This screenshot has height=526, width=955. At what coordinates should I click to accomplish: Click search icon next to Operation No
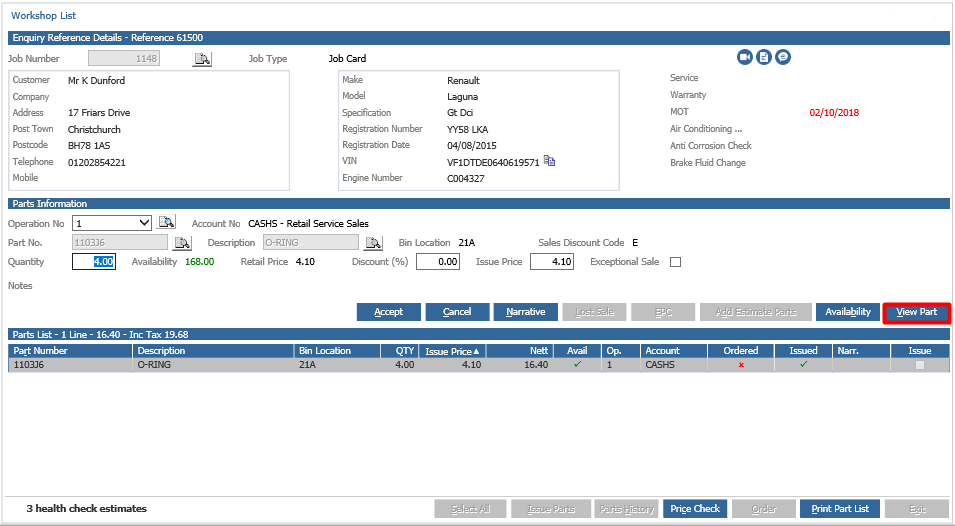tap(166, 222)
